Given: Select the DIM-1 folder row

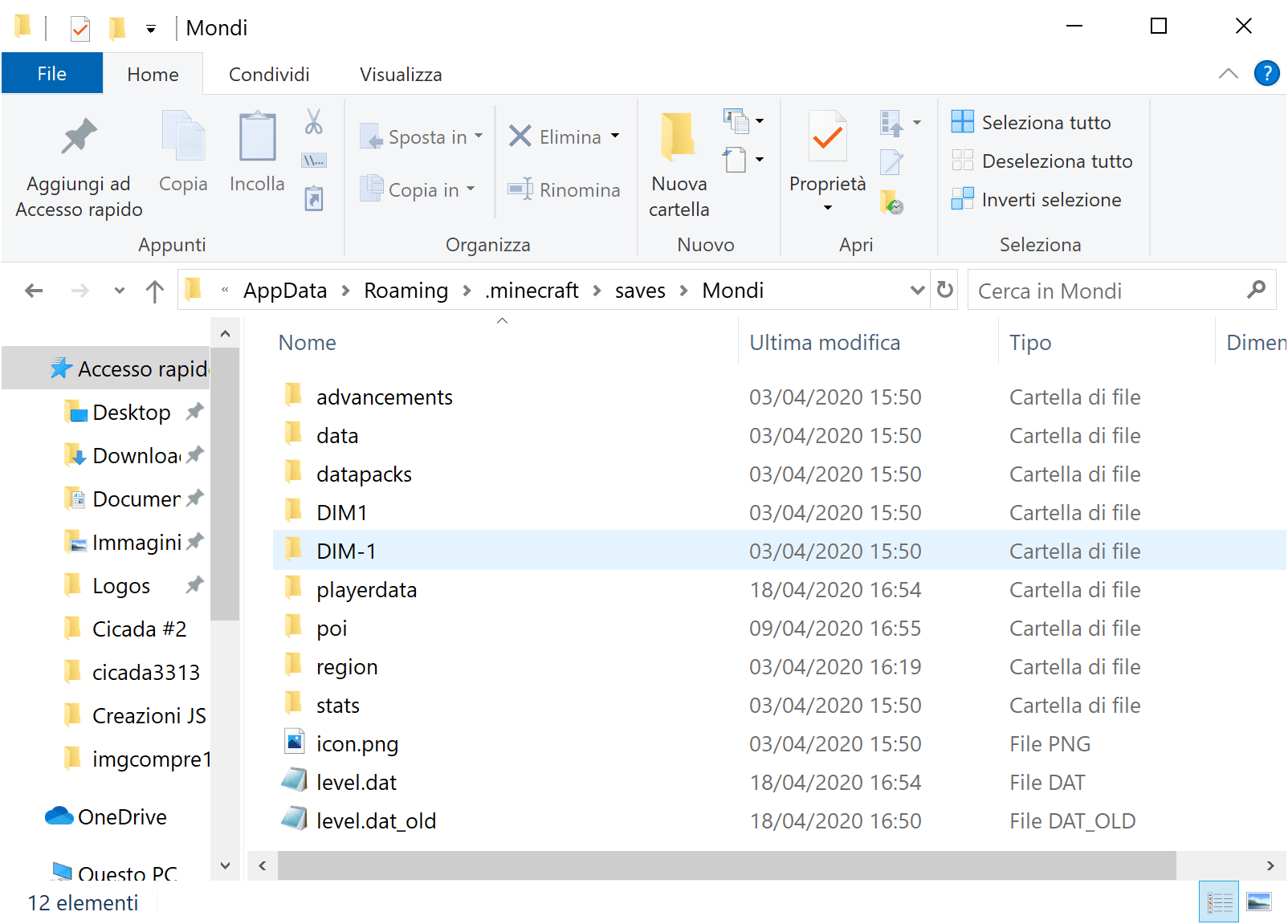Looking at the screenshot, I should click(779, 552).
